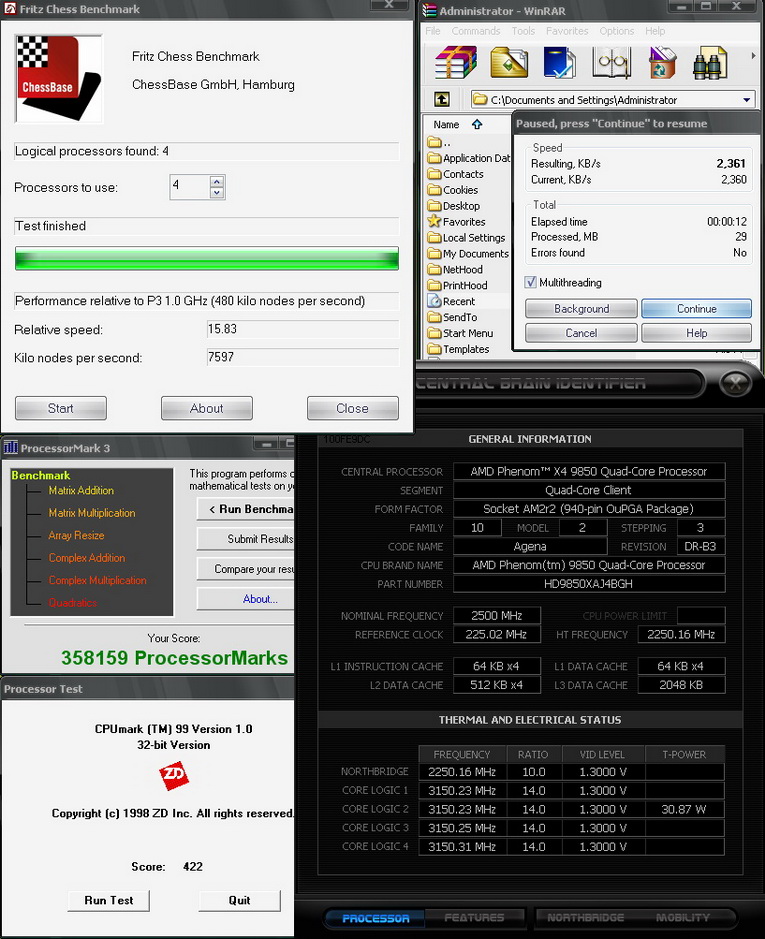Select the Benchmark root tree node
The height and width of the screenshot is (939, 765).
[41, 475]
